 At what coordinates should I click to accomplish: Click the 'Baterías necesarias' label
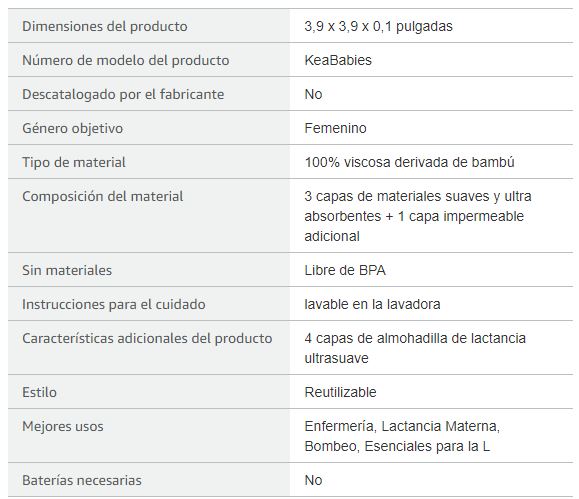tap(82, 480)
